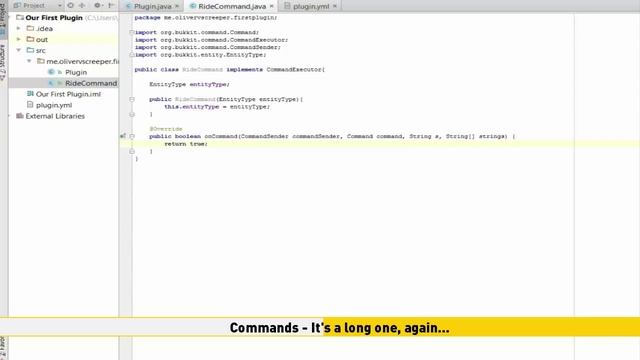Toggle the Structure tool window side tab

(3, 61)
